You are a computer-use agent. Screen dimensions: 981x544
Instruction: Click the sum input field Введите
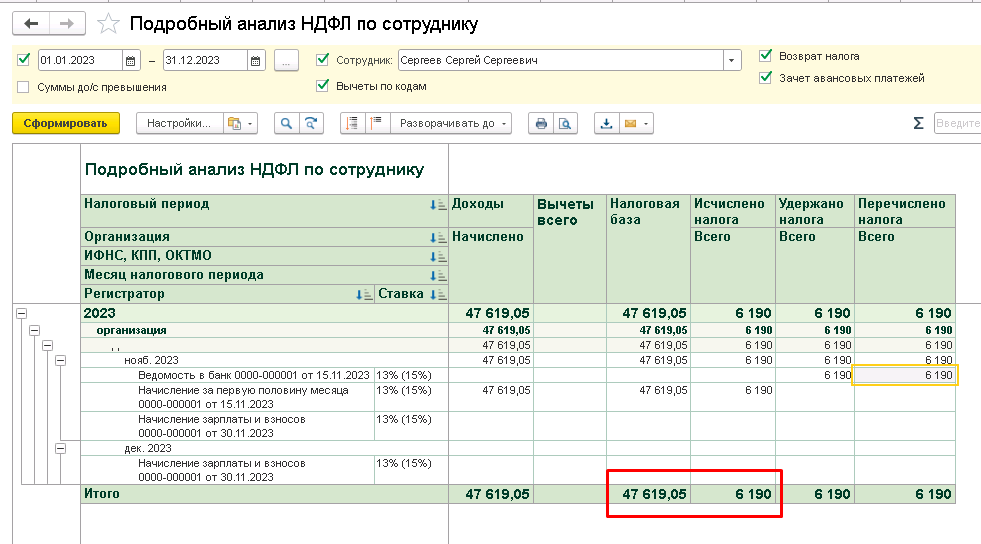click(957, 123)
